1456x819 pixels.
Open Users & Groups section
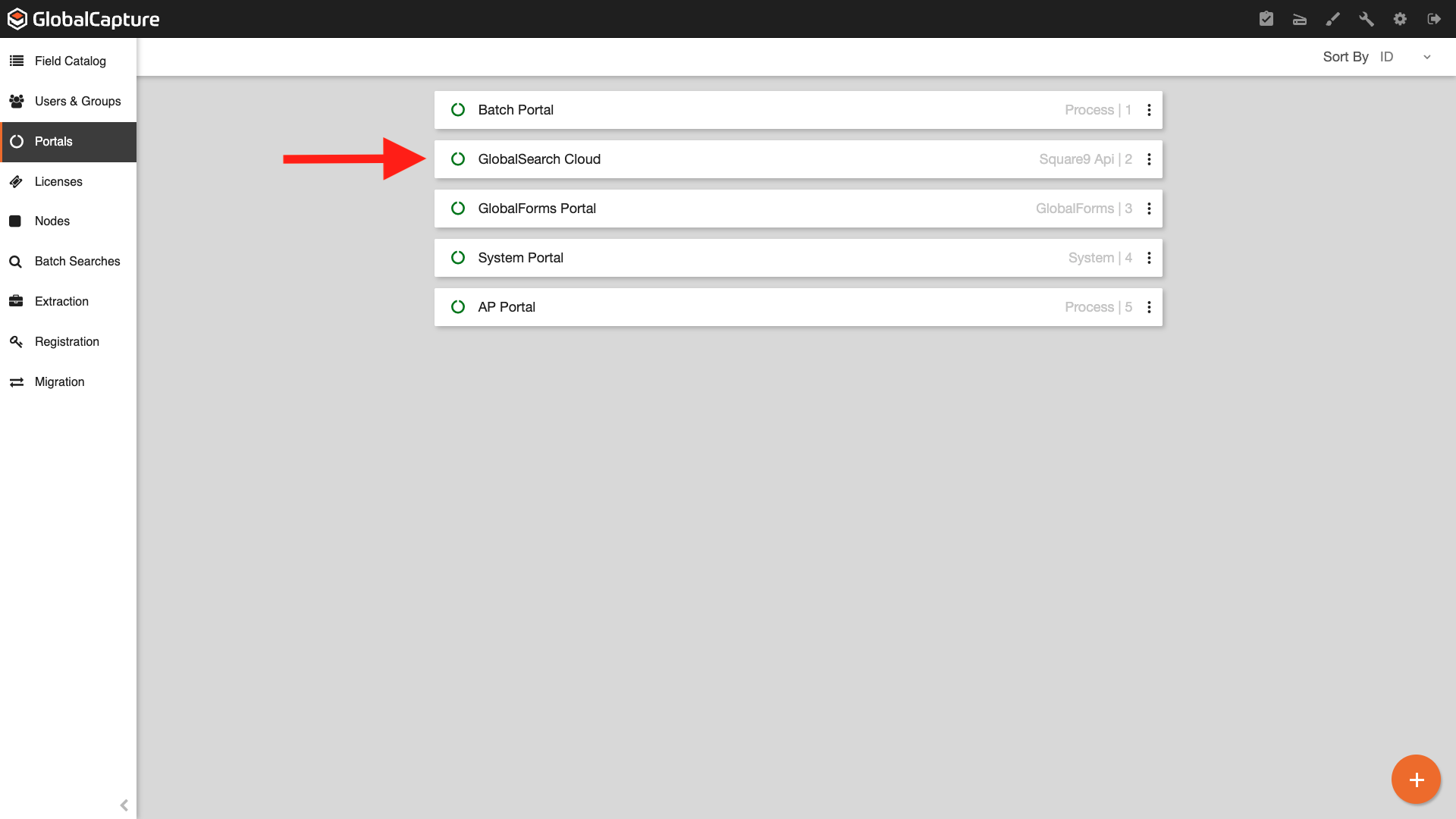[x=77, y=101]
